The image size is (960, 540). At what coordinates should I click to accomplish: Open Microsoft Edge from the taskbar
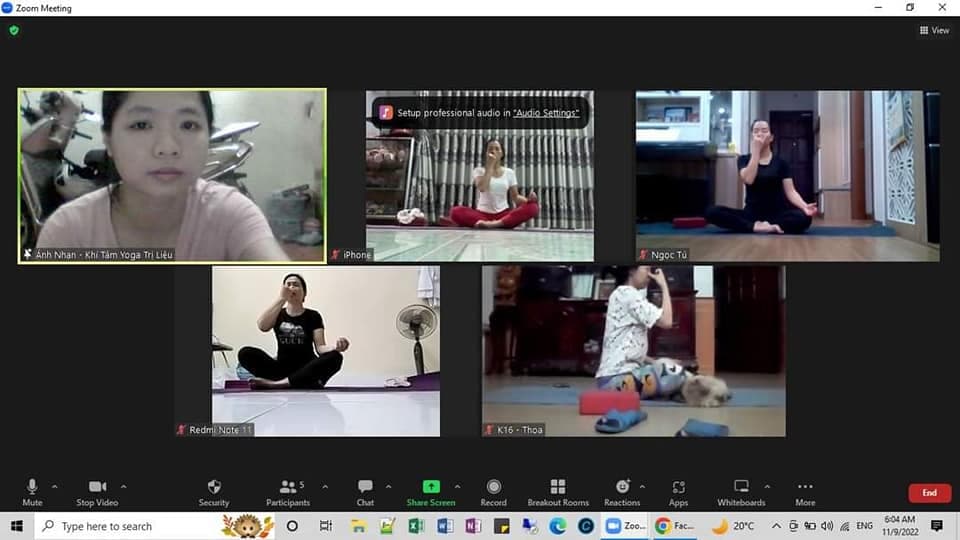pyautogui.click(x=558, y=526)
